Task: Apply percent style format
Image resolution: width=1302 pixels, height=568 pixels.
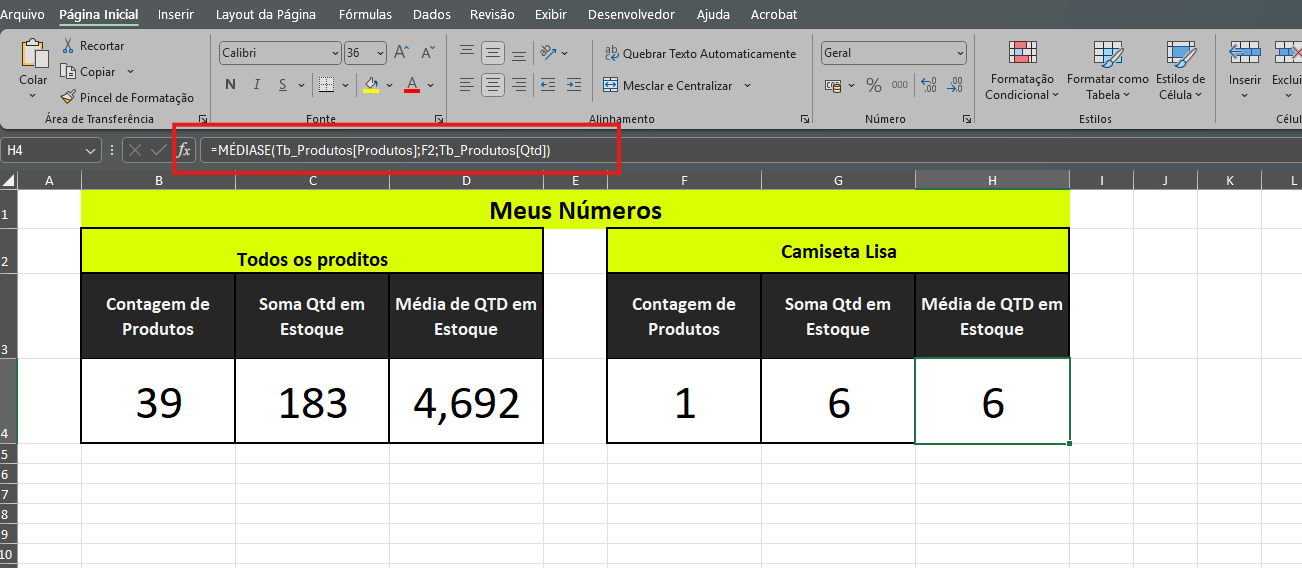Action: (x=874, y=85)
